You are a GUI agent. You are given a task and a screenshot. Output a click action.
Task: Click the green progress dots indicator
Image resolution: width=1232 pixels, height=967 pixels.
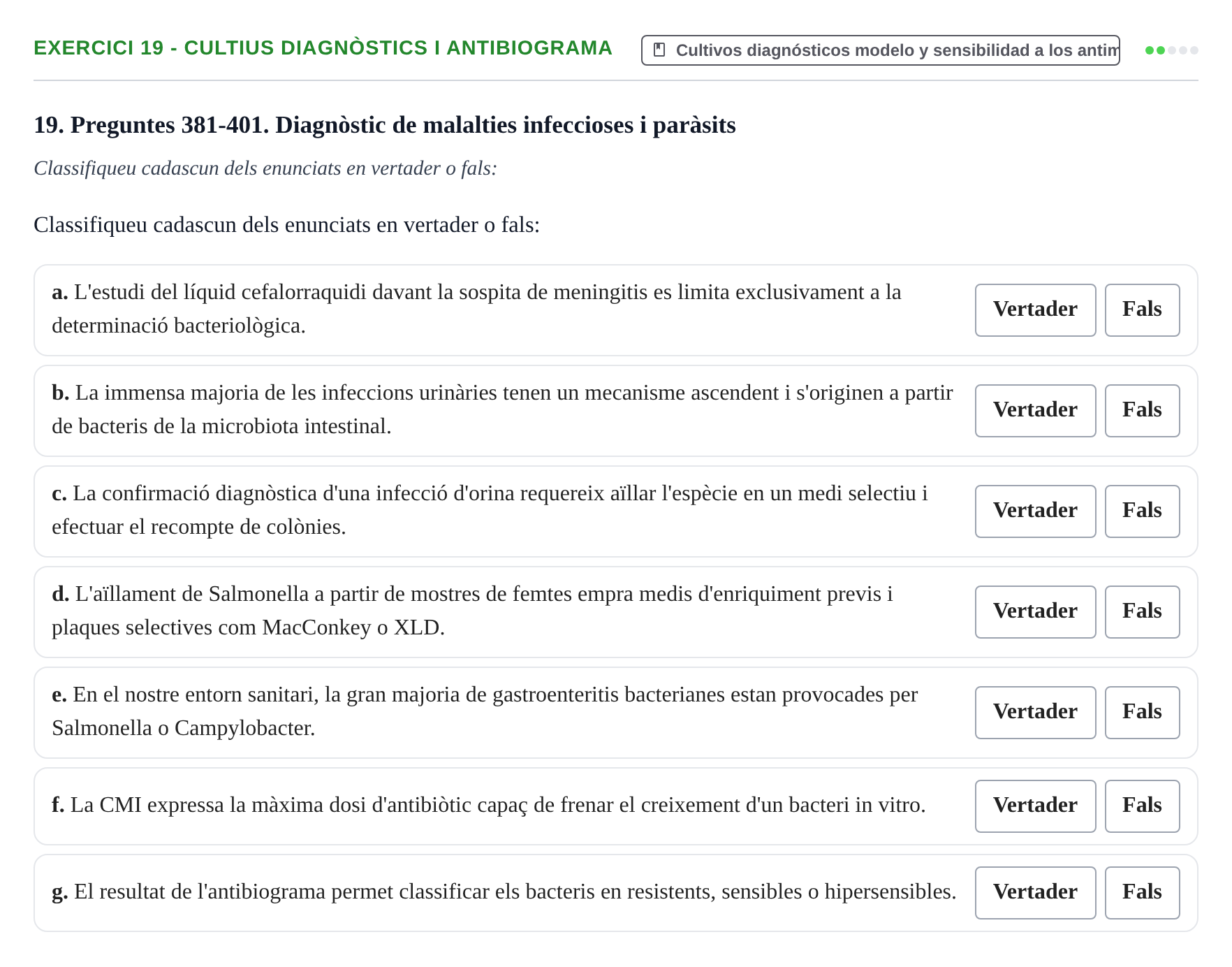click(1171, 50)
